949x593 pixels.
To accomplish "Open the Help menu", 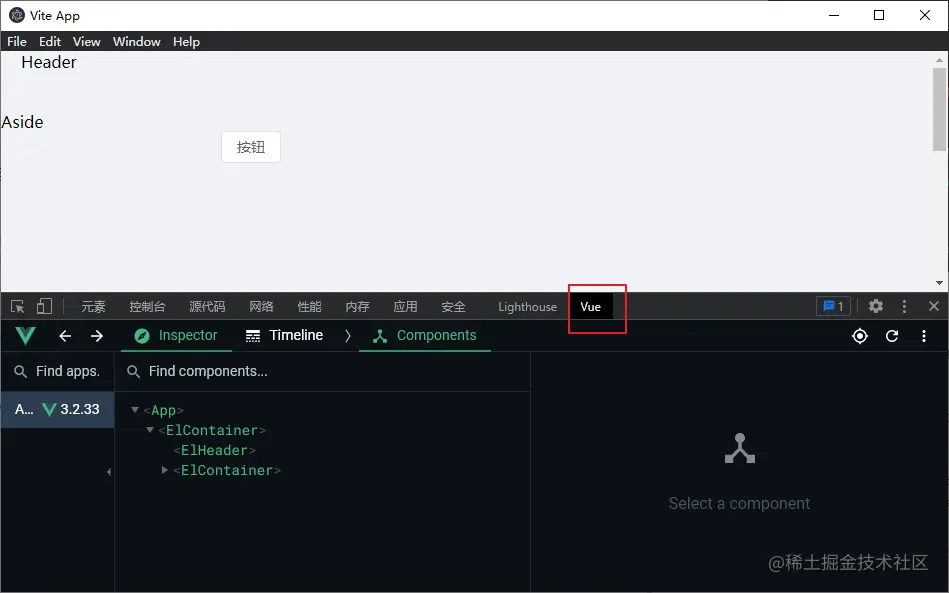I will [186, 42].
